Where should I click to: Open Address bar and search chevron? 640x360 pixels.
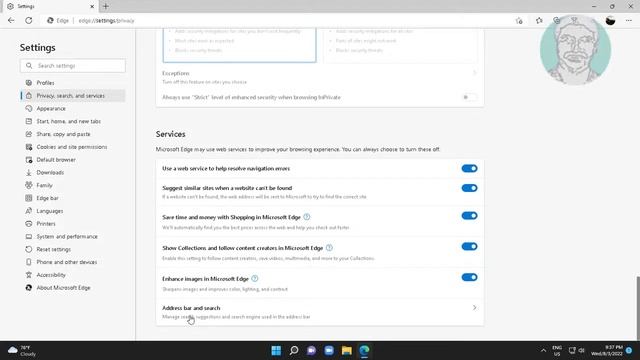(x=474, y=308)
